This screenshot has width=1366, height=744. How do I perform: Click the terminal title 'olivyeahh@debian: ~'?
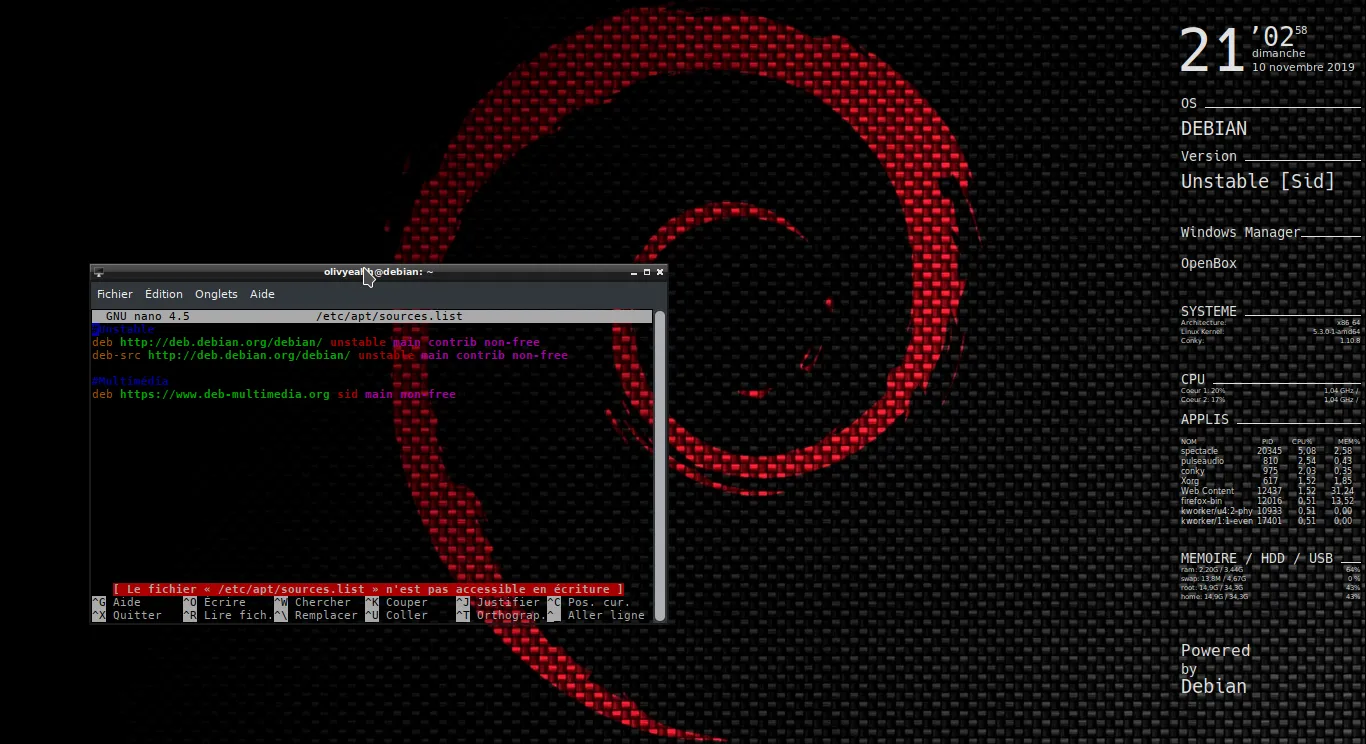coord(378,272)
